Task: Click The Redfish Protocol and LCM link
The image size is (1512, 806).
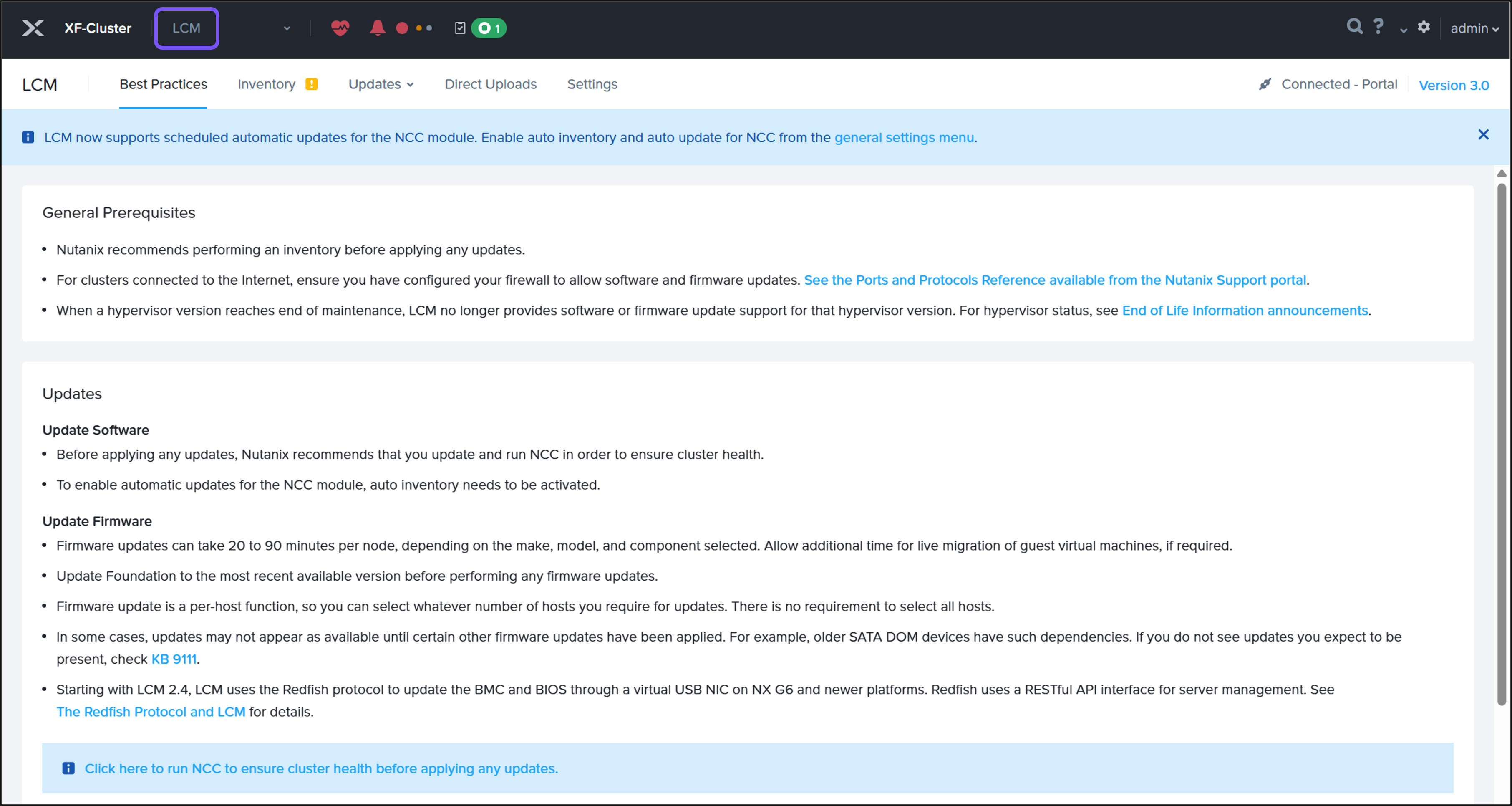Action: point(151,712)
